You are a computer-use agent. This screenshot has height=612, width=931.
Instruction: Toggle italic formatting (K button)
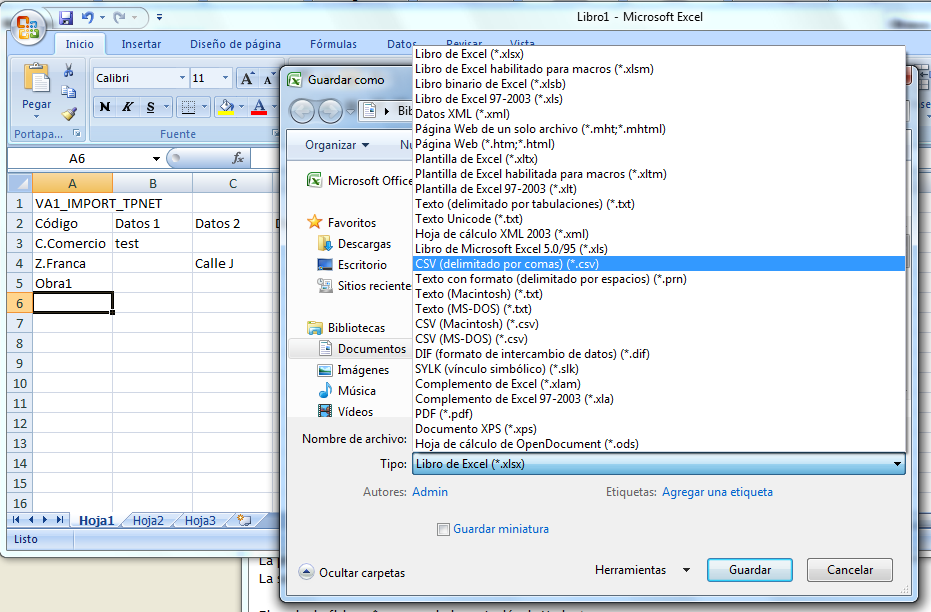tap(127, 107)
